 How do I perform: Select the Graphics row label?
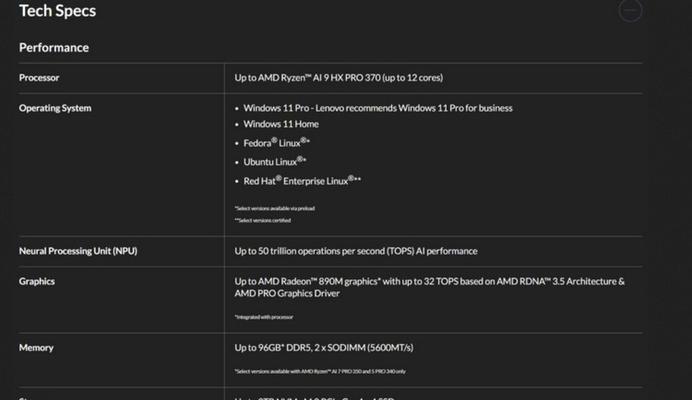37,281
